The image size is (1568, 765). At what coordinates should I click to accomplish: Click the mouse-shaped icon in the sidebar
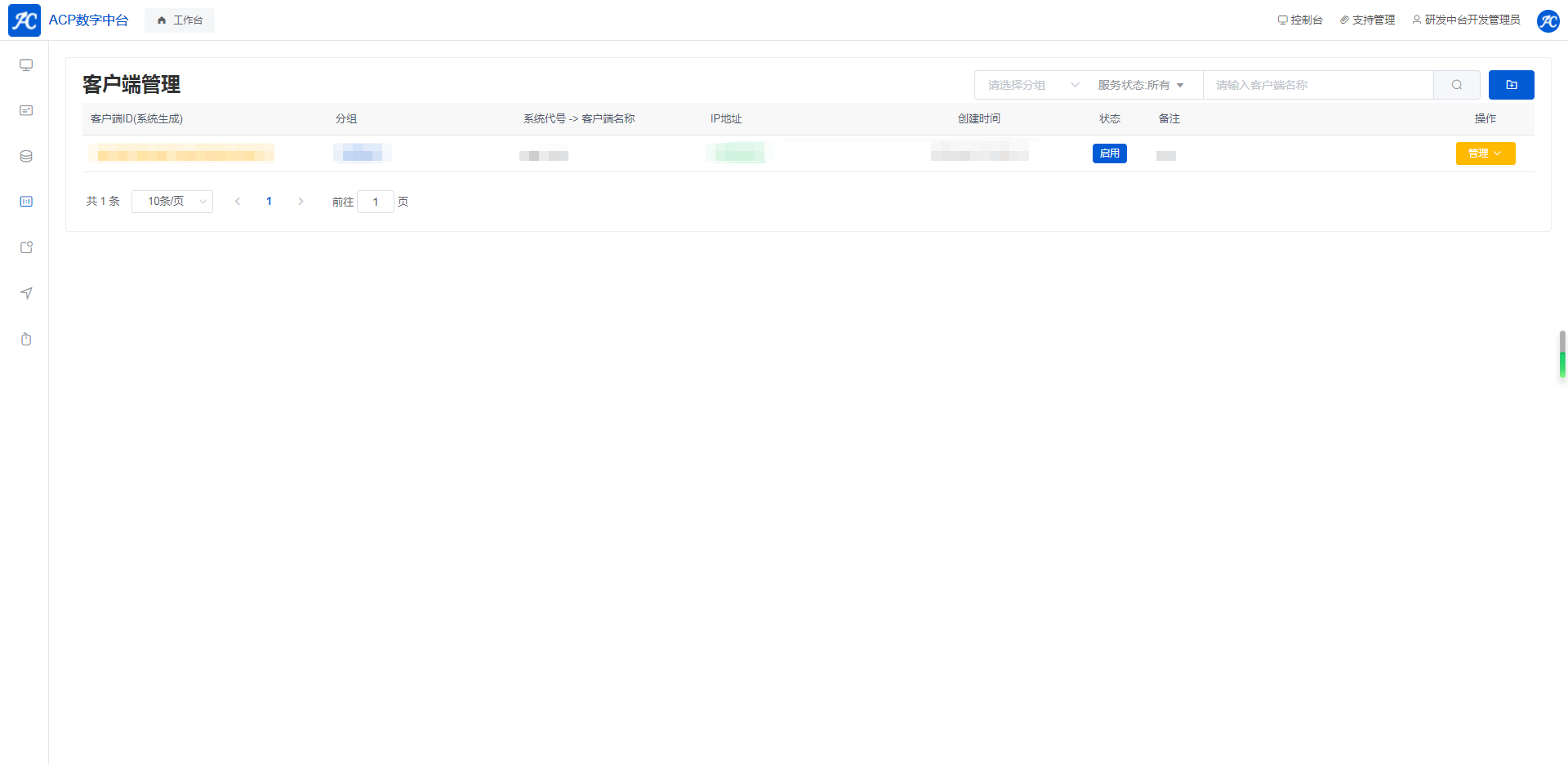tap(26, 339)
